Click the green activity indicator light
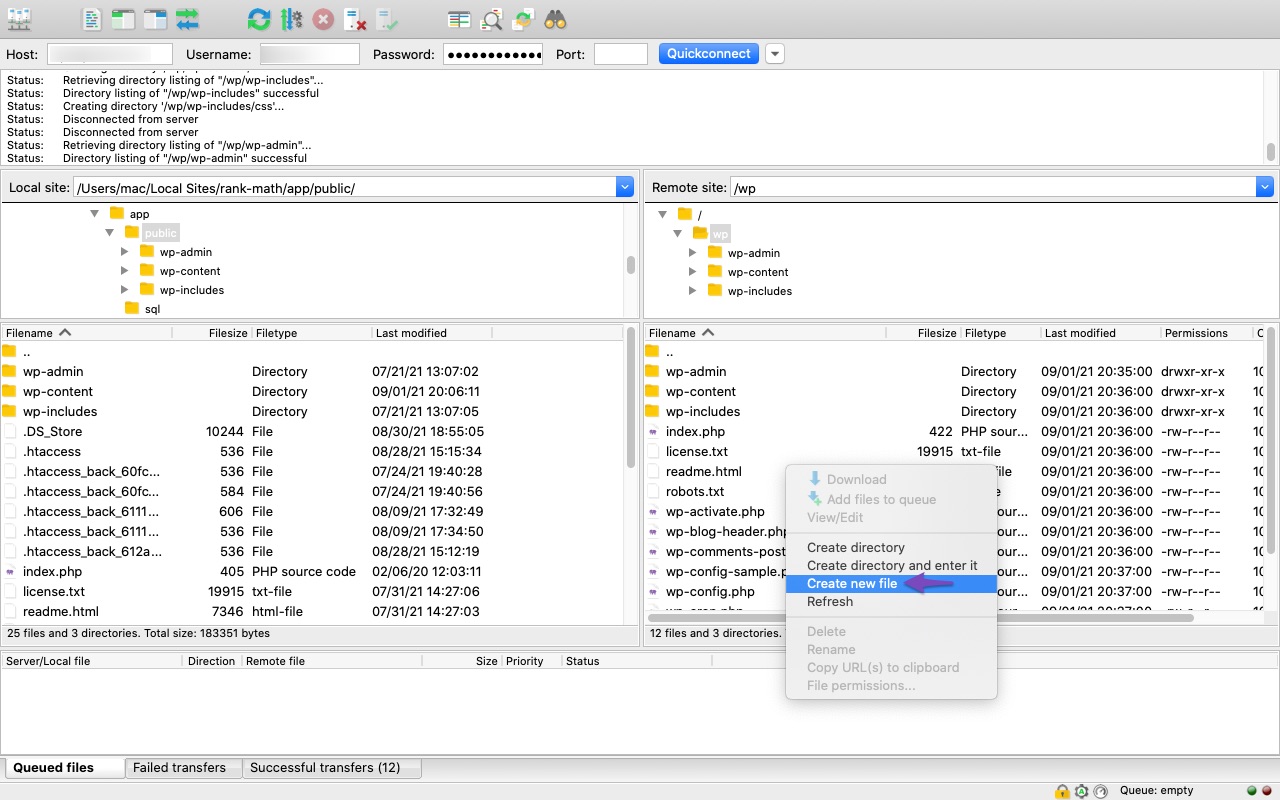This screenshot has height=800, width=1280. 1253,790
